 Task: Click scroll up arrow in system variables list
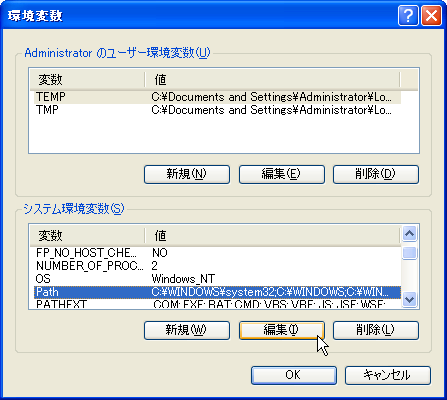pyautogui.click(x=409, y=234)
